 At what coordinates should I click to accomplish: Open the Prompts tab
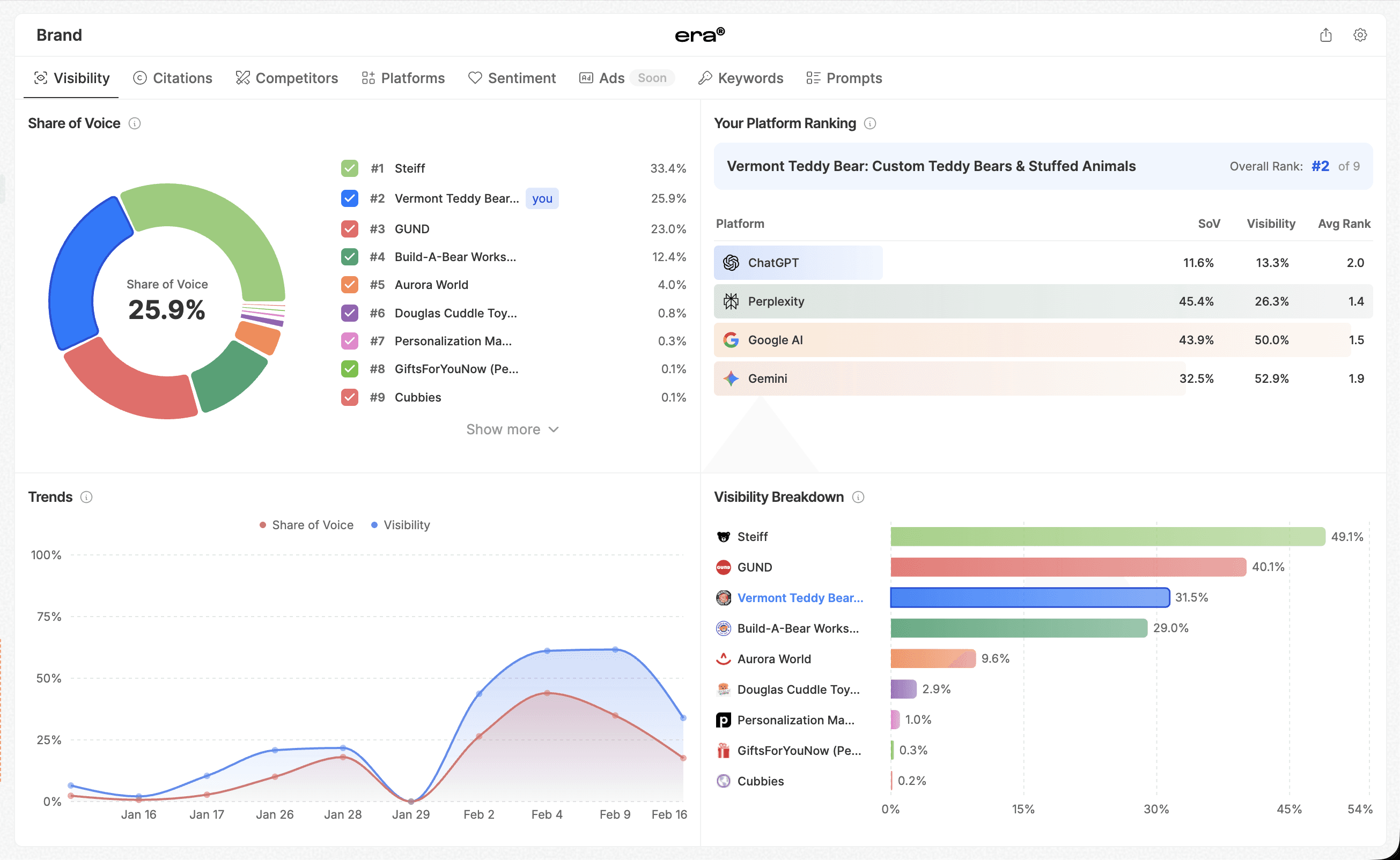coord(844,78)
